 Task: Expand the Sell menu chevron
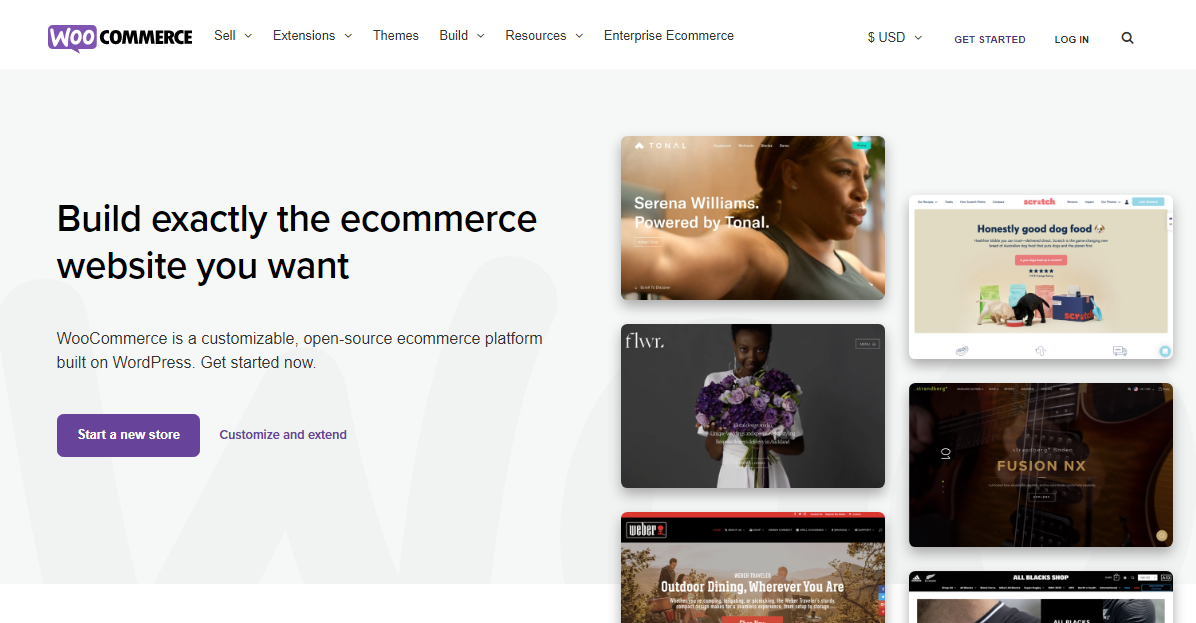[248, 36]
